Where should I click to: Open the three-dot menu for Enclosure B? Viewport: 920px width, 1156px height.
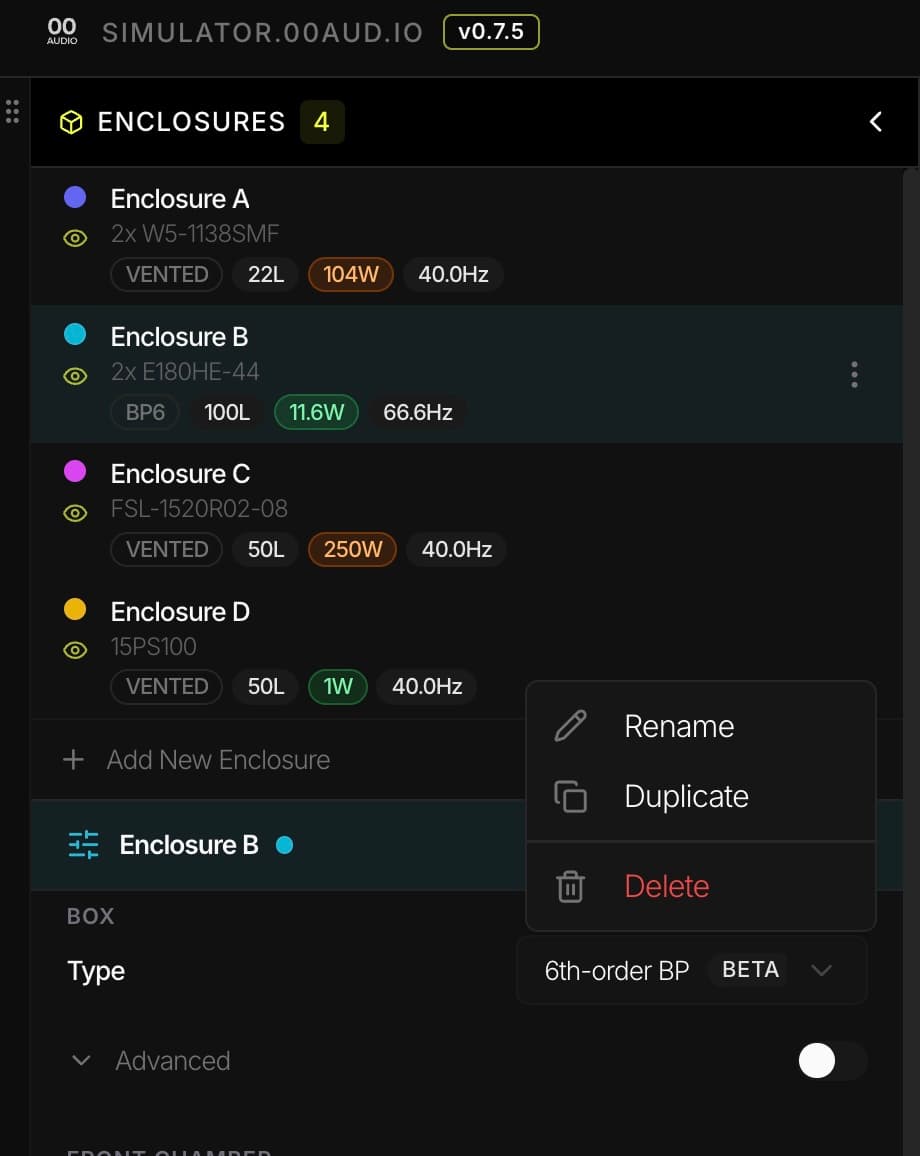coord(853,374)
